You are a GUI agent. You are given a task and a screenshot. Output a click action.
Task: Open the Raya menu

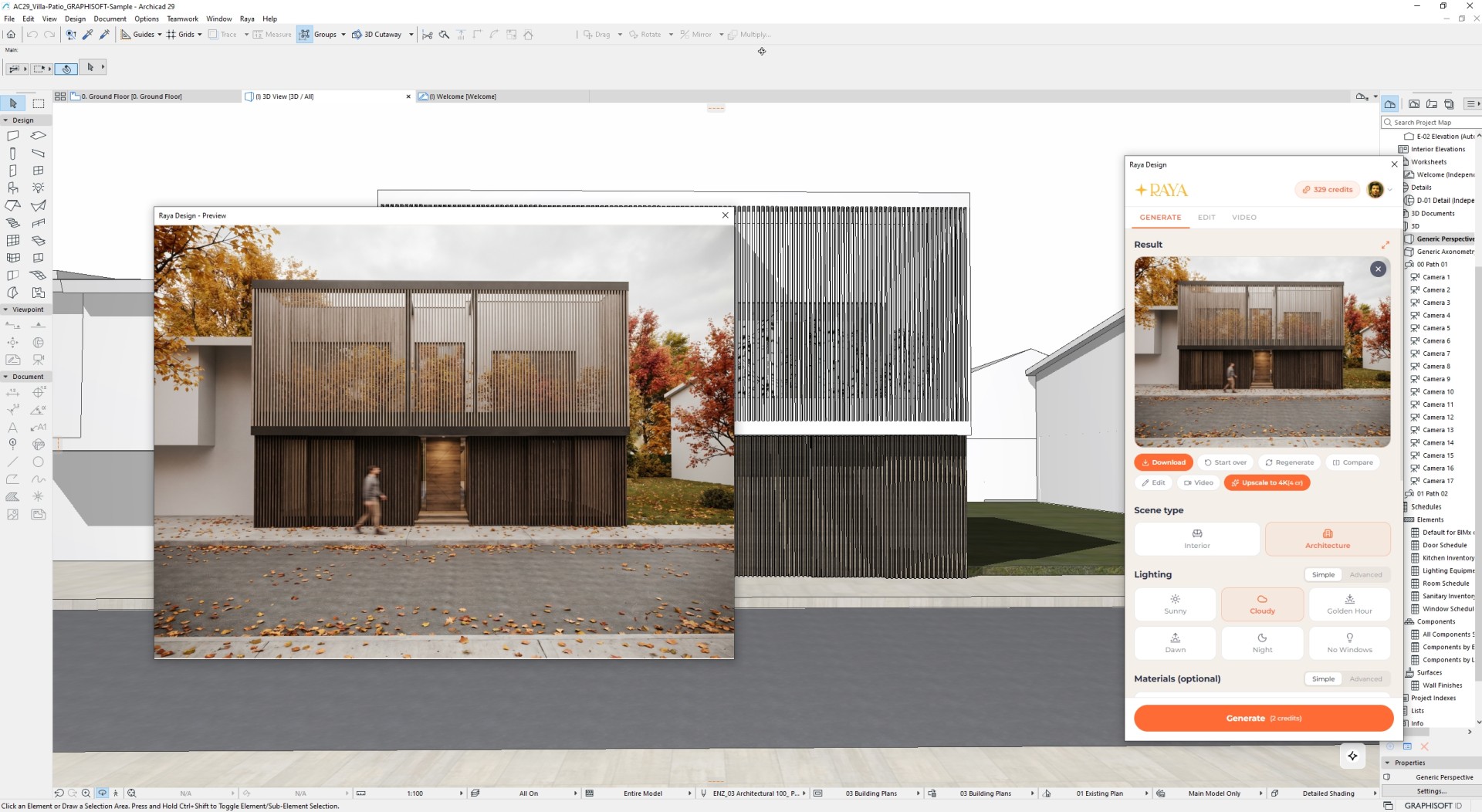coord(247,19)
